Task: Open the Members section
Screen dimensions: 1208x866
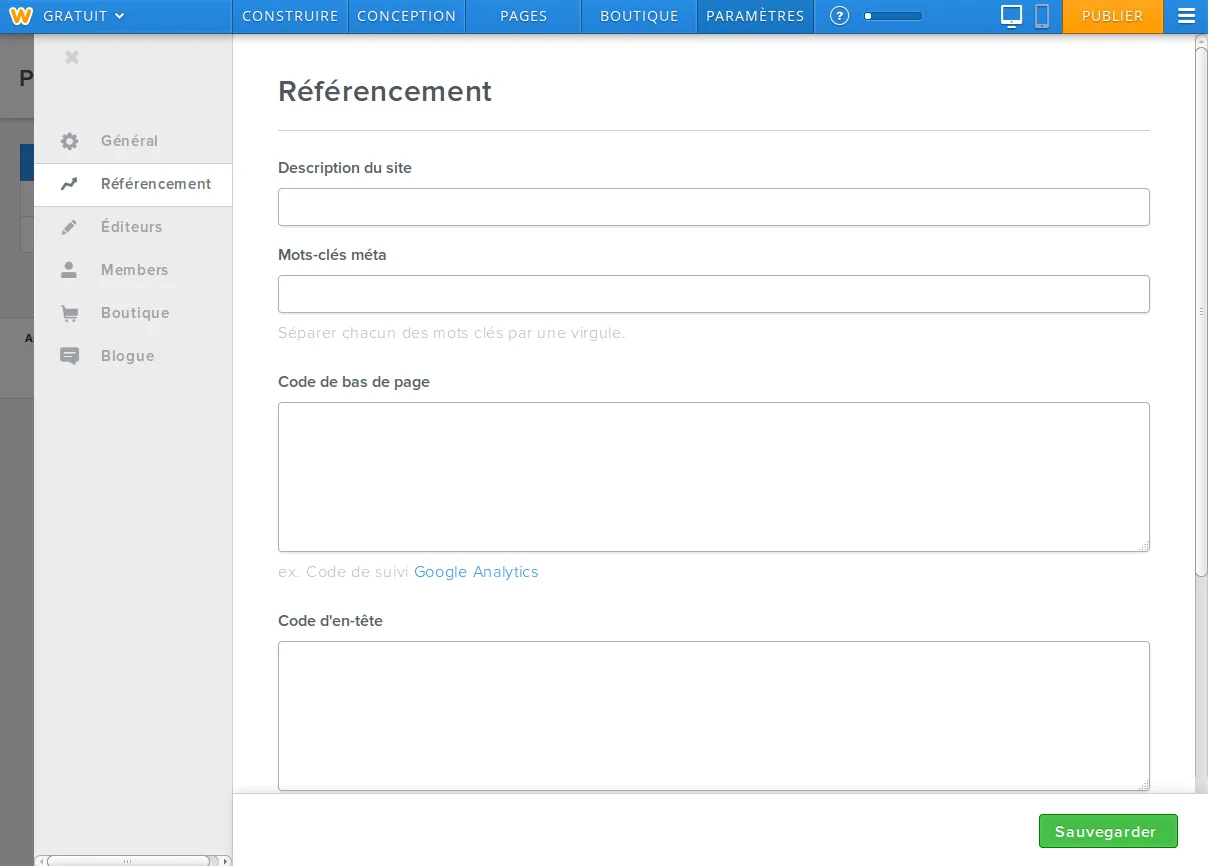Action: [133, 270]
